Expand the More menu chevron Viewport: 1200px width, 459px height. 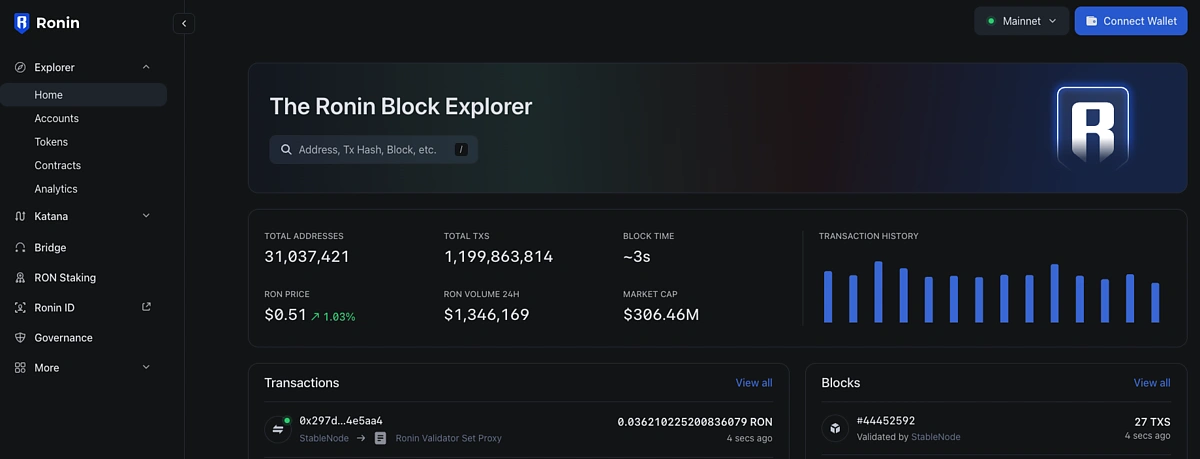point(146,368)
